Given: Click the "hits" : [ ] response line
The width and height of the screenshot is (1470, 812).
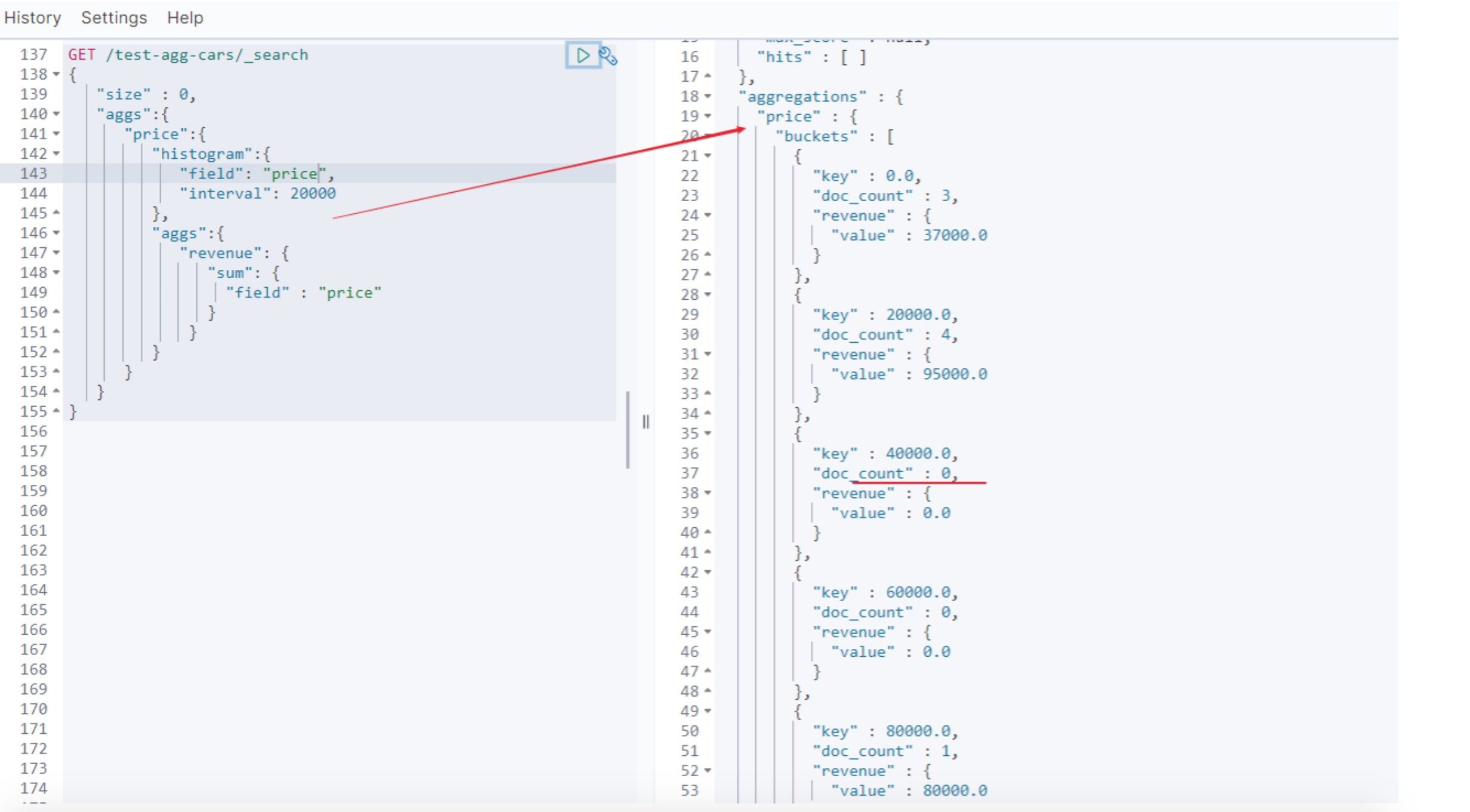Looking at the screenshot, I should [811, 57].
